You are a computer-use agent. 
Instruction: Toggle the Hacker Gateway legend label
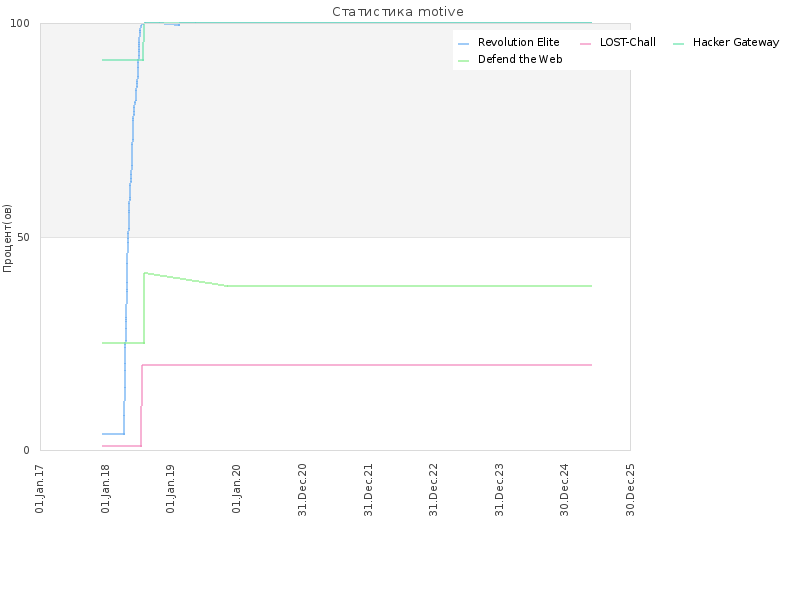[736, 42]
